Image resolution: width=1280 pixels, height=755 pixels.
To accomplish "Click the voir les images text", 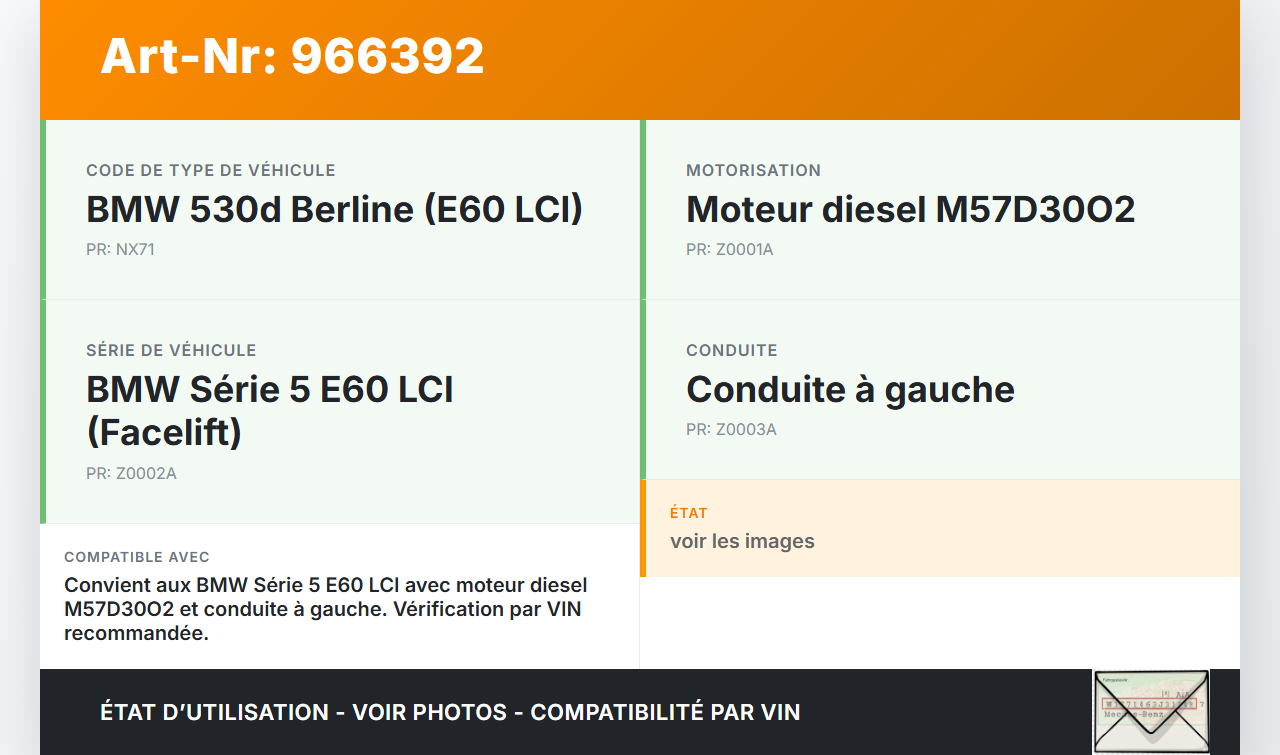I will 742,542.
